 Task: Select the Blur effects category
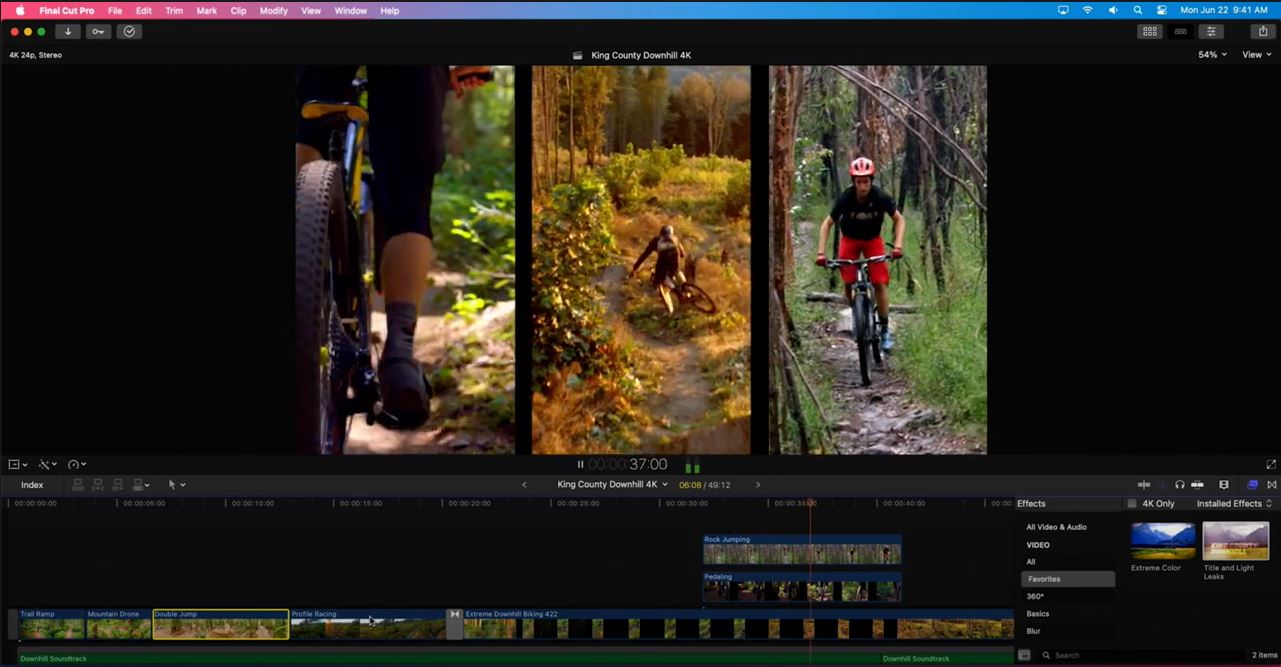point(1033,631)
